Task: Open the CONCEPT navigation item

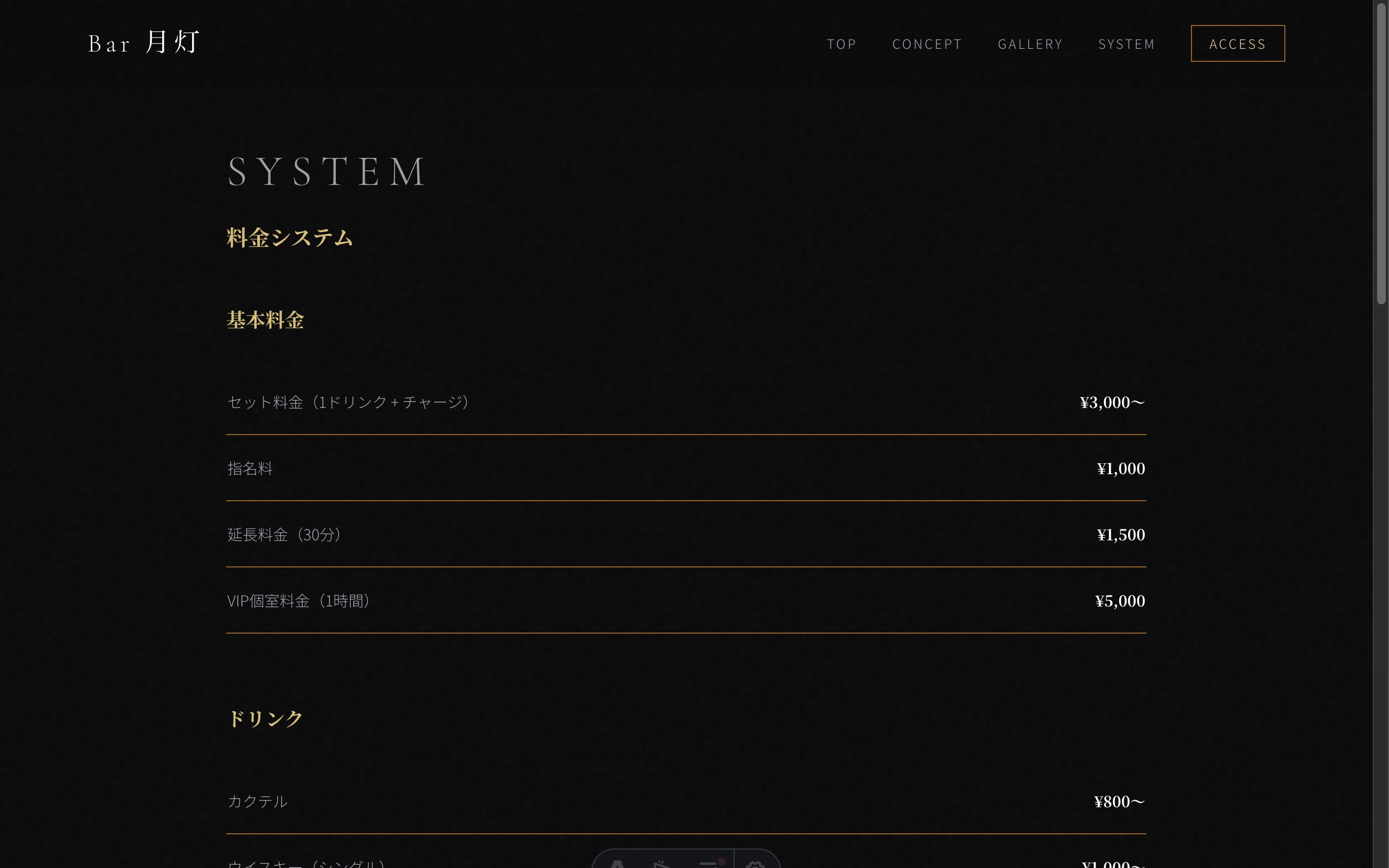Action: tap(927, 44)
